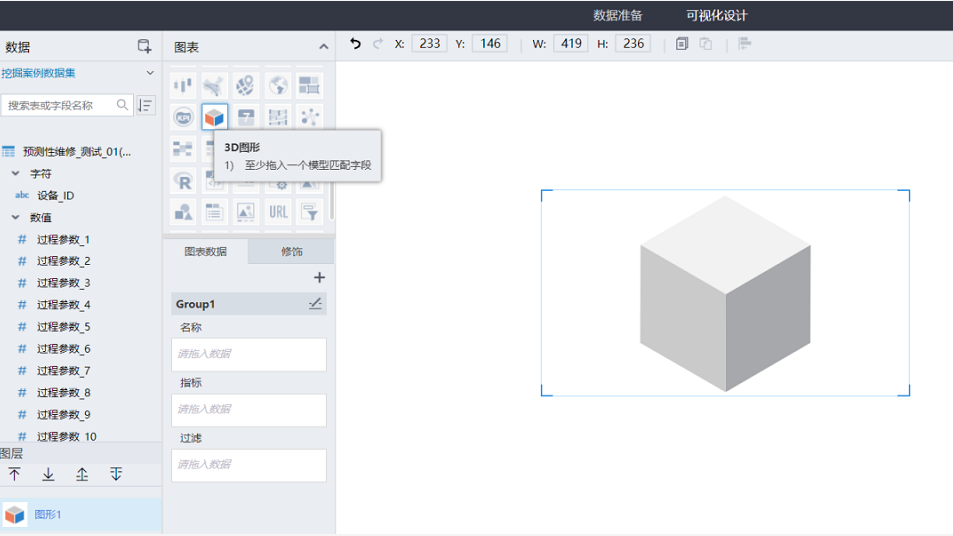Select the 图形1 layer item
953x536 pixels.
[x=48, y=515]
